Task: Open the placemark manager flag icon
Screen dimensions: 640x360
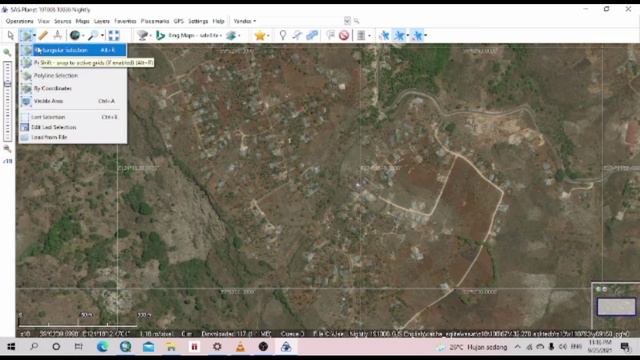Action: click(331, 36)
